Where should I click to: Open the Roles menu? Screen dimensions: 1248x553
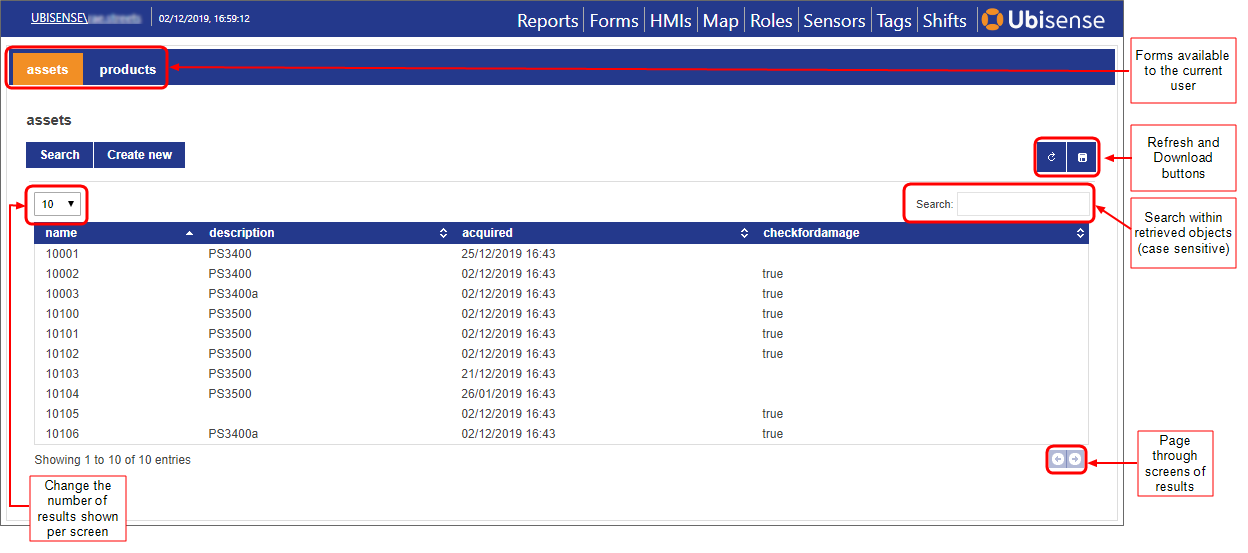pos(771,20)
